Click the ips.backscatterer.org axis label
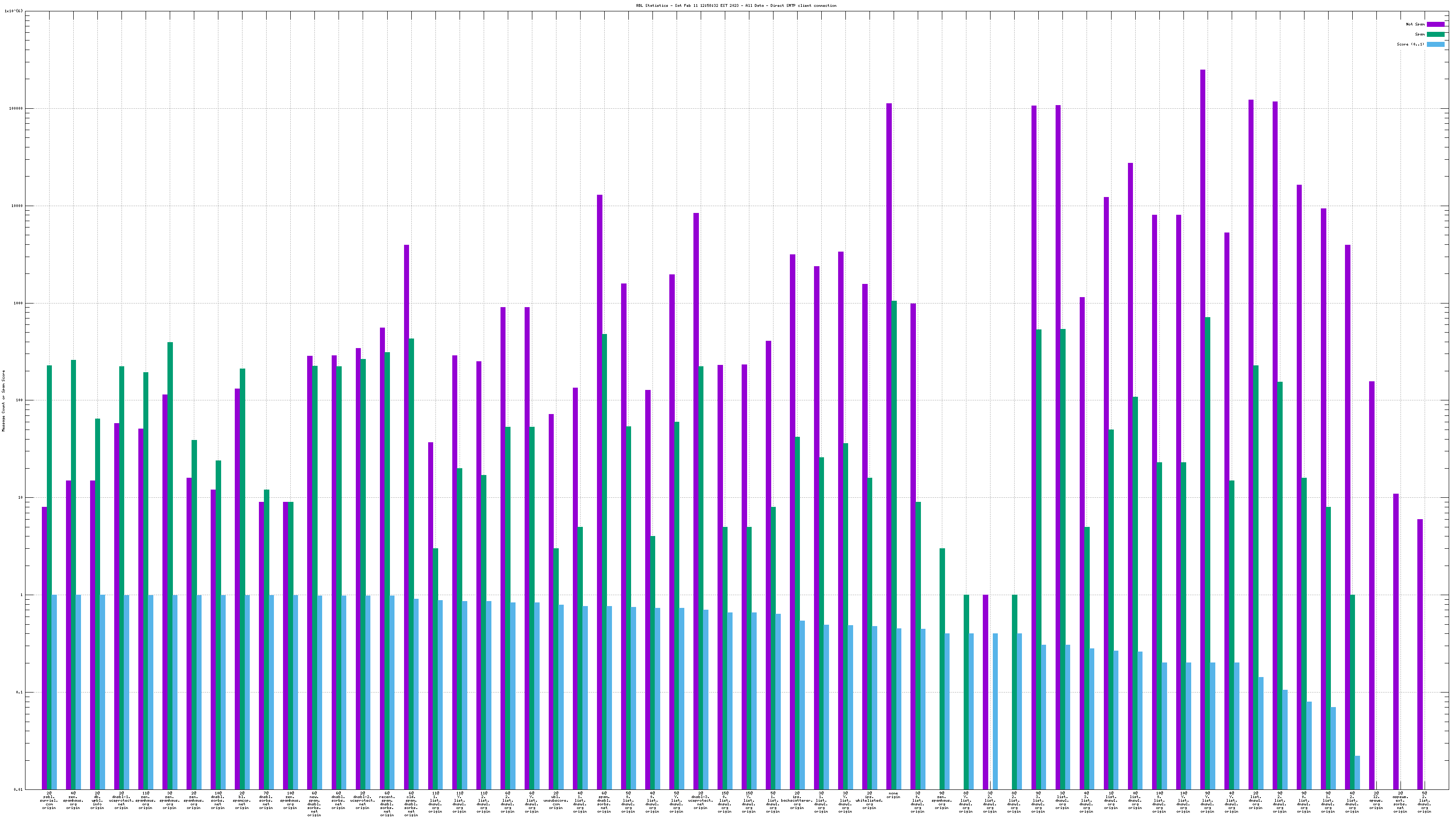 click(x=797, y=800)
